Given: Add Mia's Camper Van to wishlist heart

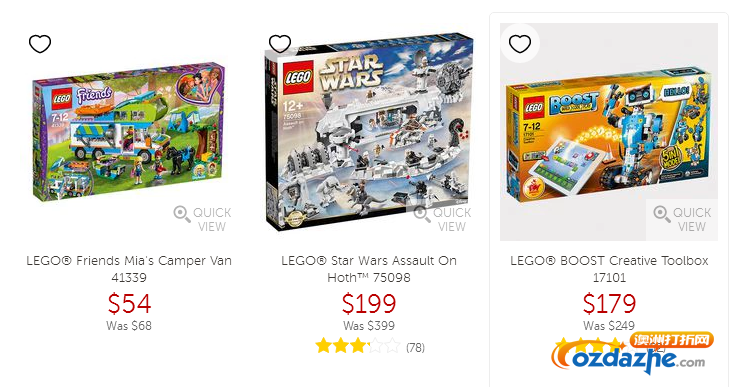Looking at the screenshot, I should [40, 44].
